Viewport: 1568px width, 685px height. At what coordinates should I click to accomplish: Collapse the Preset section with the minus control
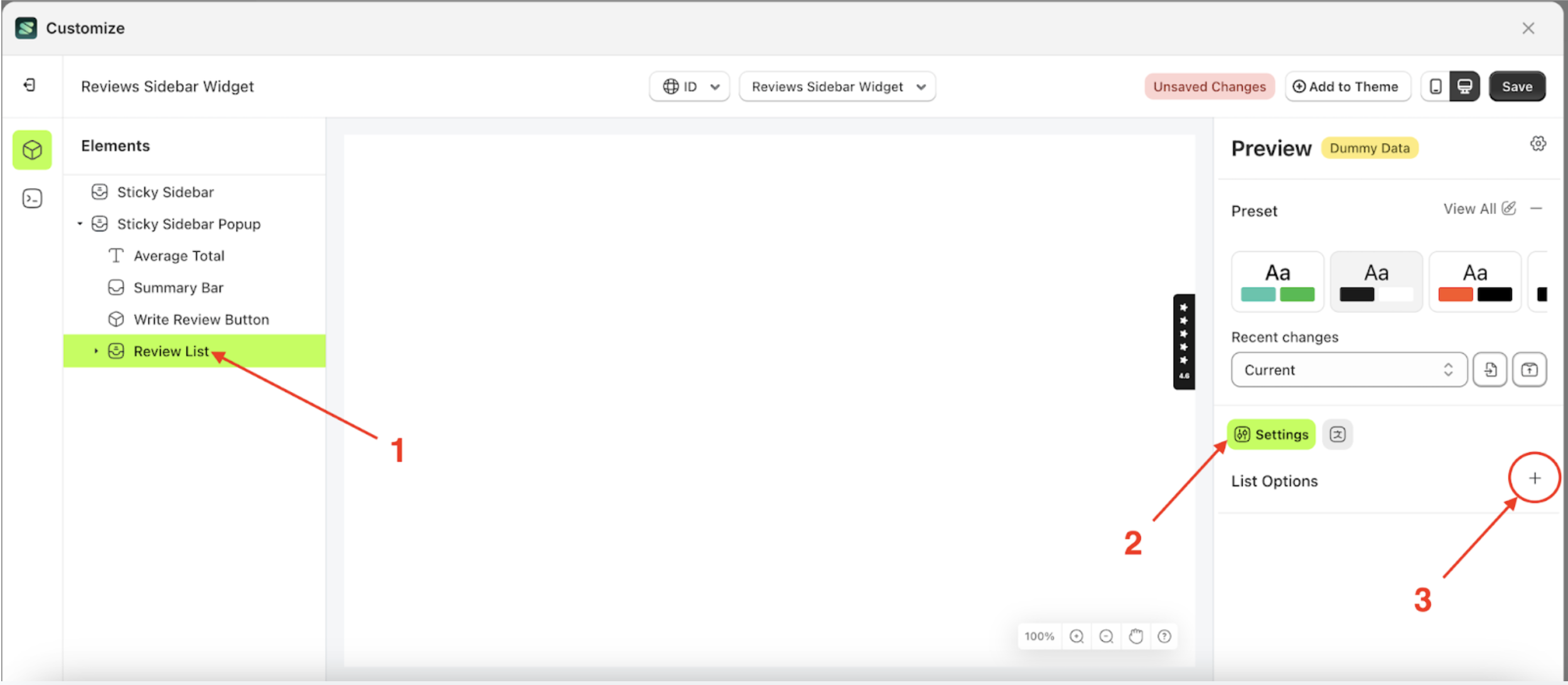click(1537, 209)
